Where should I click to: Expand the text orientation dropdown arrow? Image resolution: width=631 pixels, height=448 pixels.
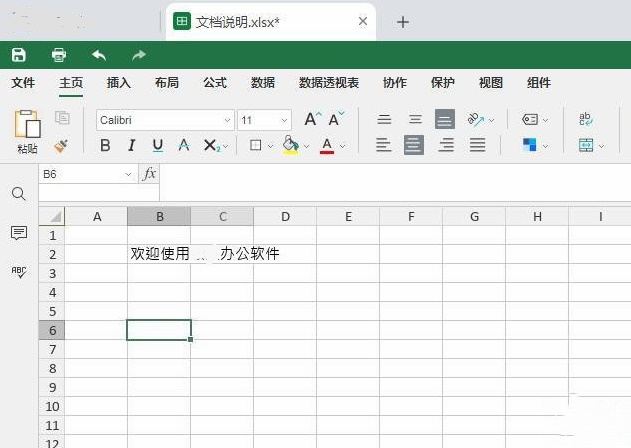coord(491,120)
